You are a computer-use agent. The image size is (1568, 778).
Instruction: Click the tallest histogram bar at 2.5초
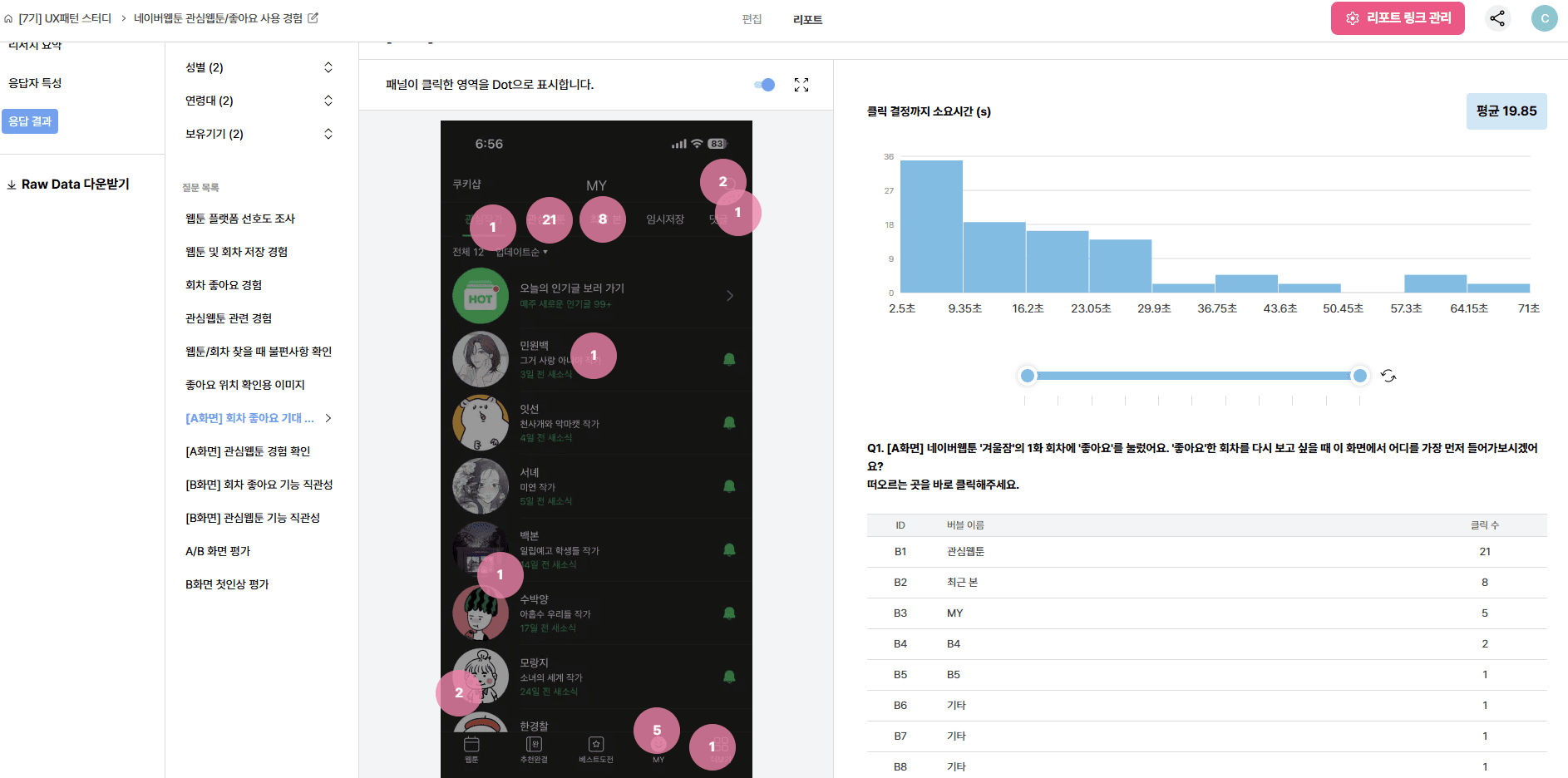(931, 226)
